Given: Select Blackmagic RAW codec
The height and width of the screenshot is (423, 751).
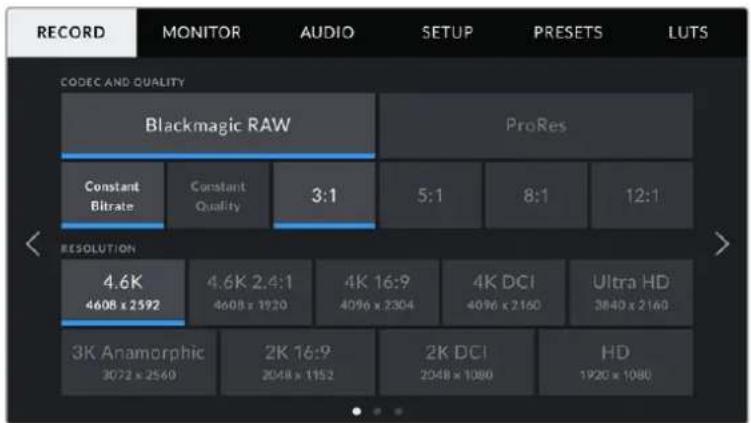Looking at the screenshot, I should pyautogui.click(x=218, y=126).
